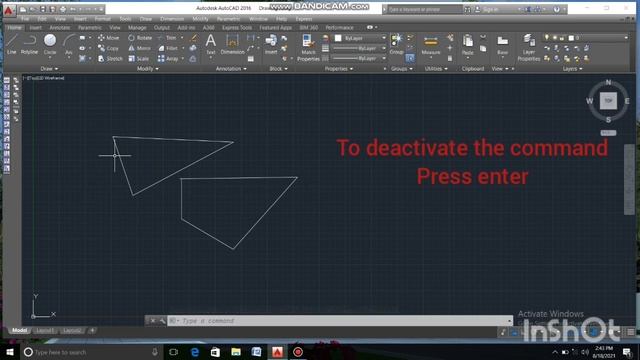Open the Window menu
This screenshot has width=640, height=360.
tap(258, 19)
